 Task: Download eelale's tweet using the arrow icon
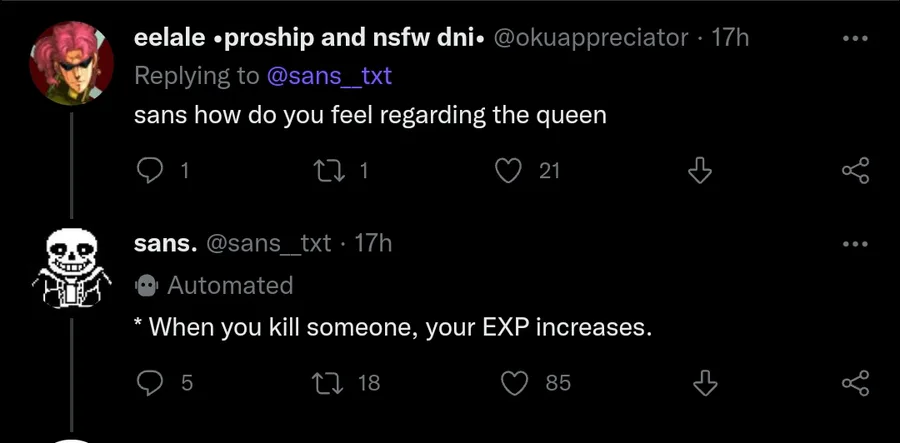tap(701, 171)
